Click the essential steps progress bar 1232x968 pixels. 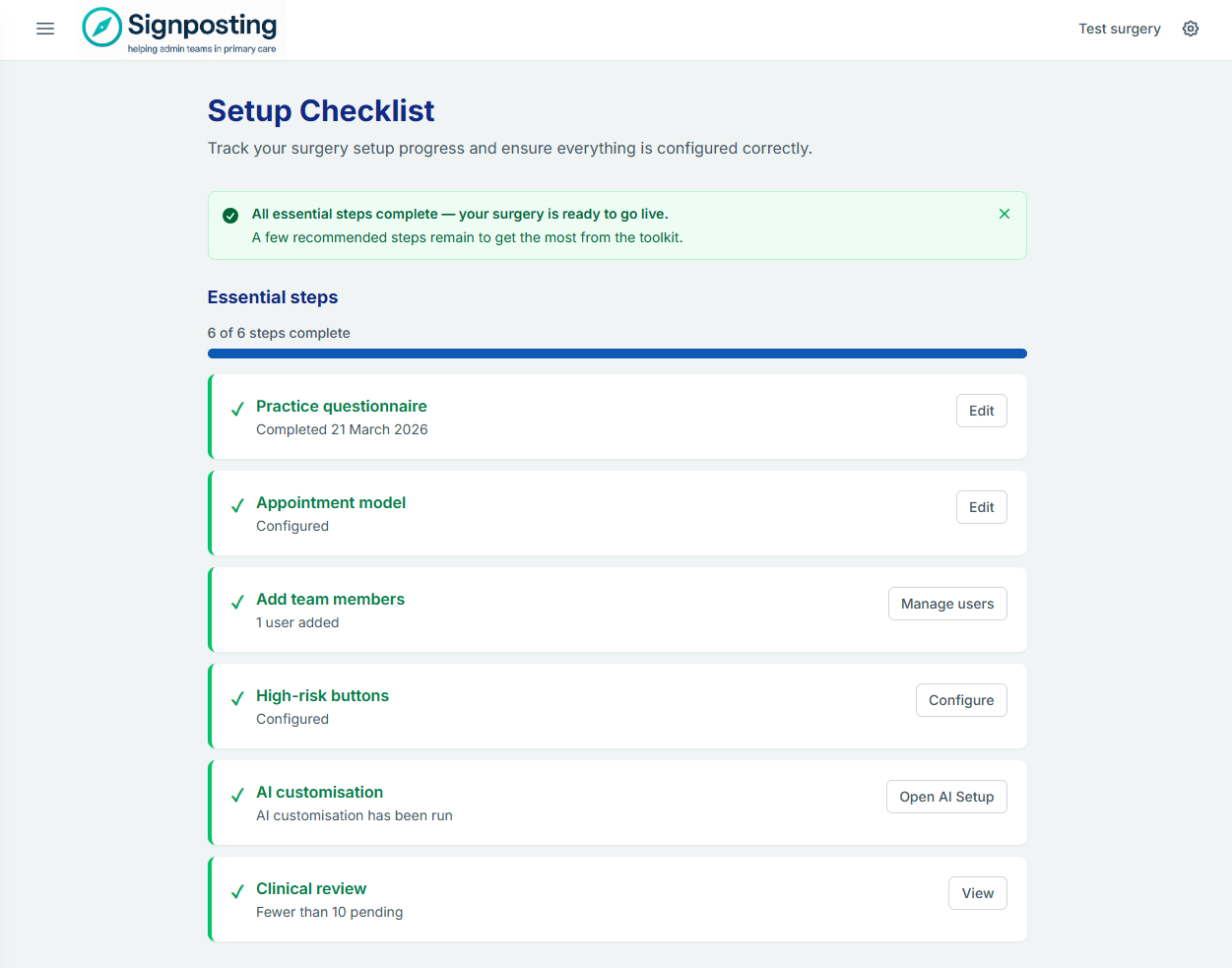pos(616,354)
